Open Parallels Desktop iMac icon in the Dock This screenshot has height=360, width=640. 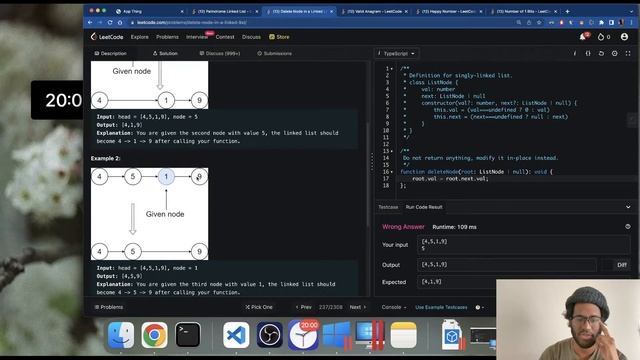[x=370, y=335]
